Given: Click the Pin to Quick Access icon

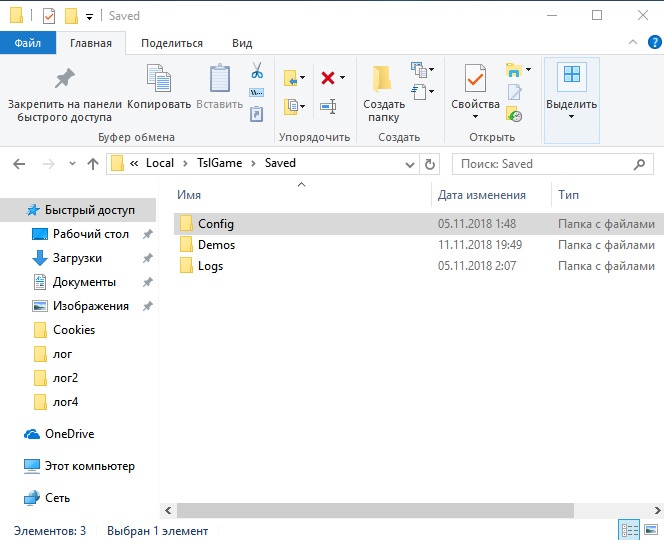Looking at the screenshot, I should click(x=64, y=79).
